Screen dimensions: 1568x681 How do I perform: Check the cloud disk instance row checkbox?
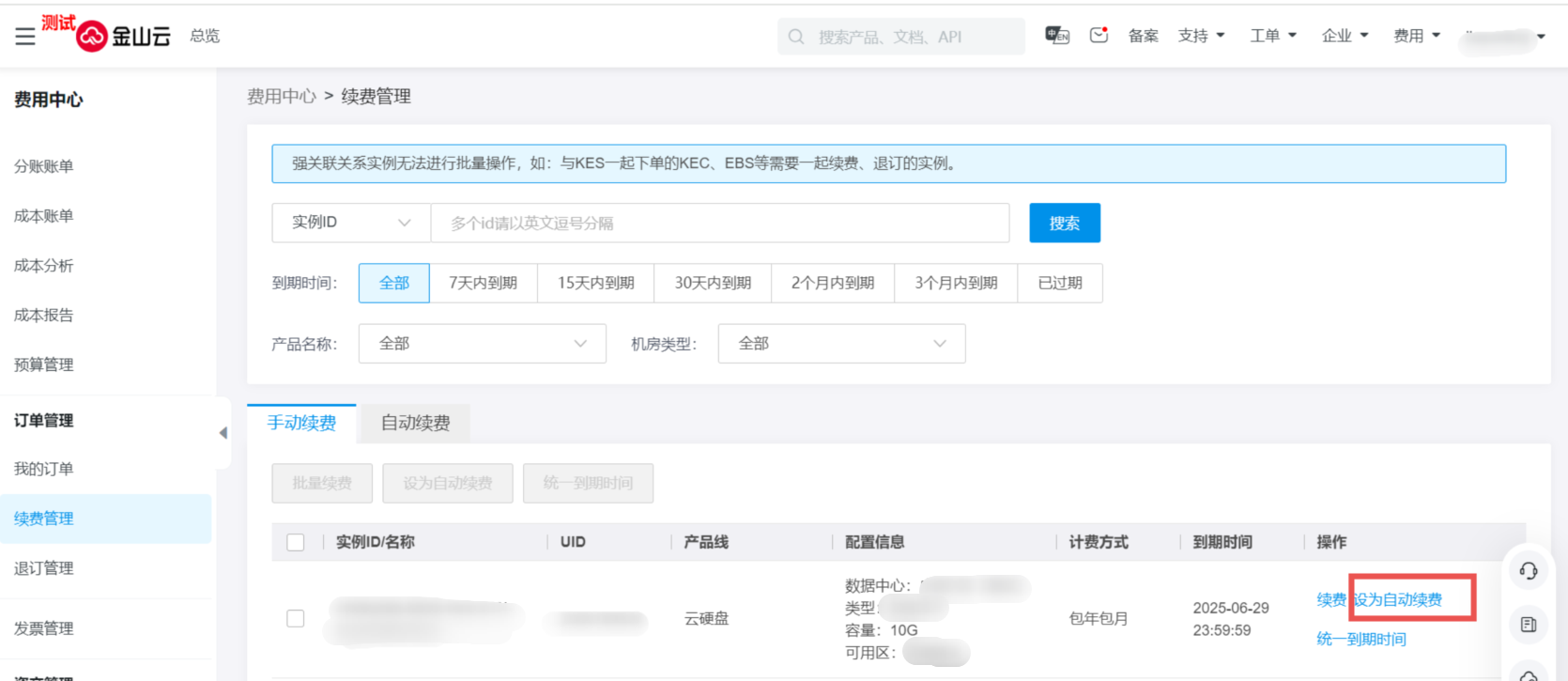[296, 618]
